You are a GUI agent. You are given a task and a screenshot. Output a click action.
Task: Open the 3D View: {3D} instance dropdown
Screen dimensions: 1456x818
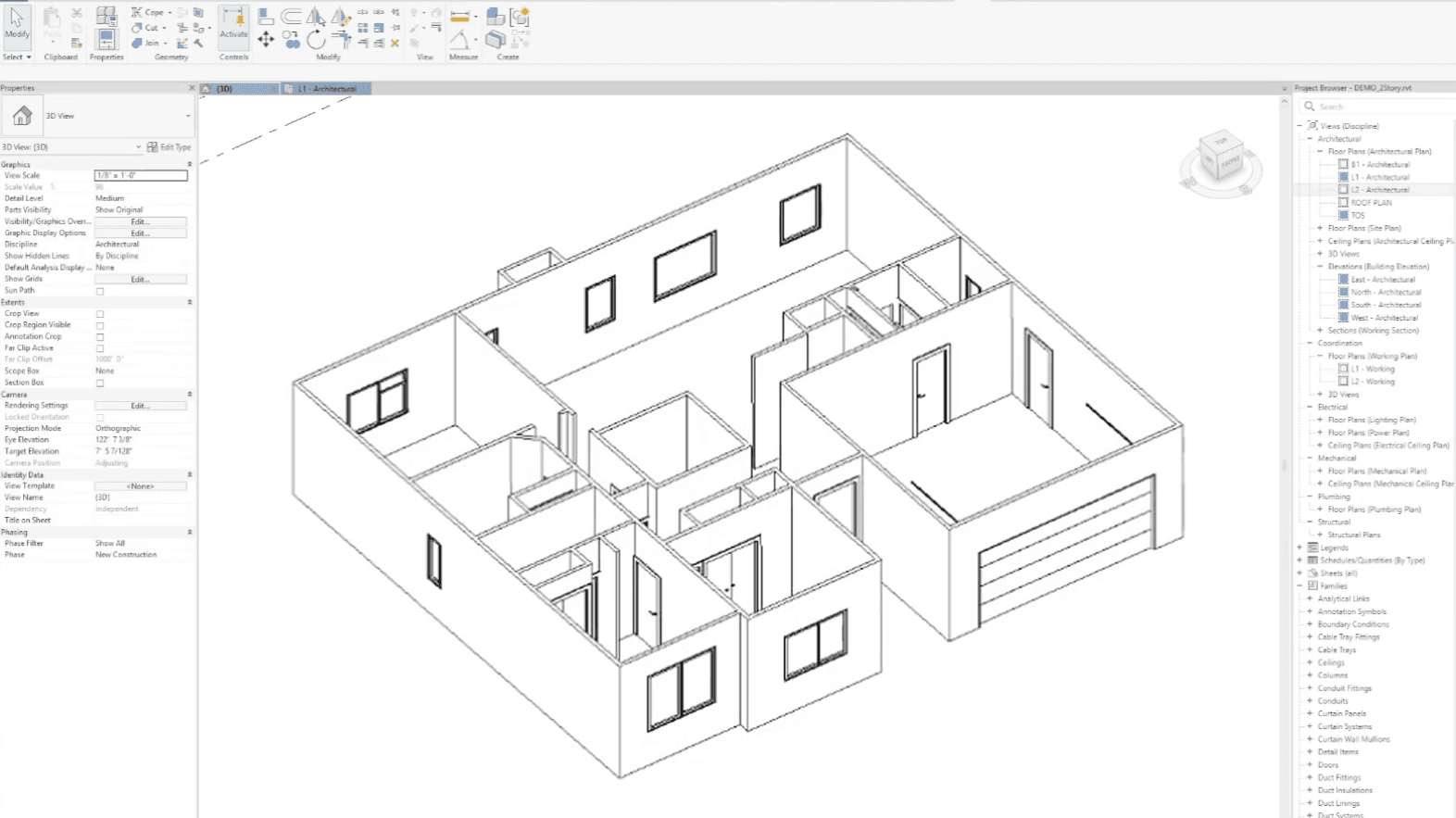tap(138, 147)
